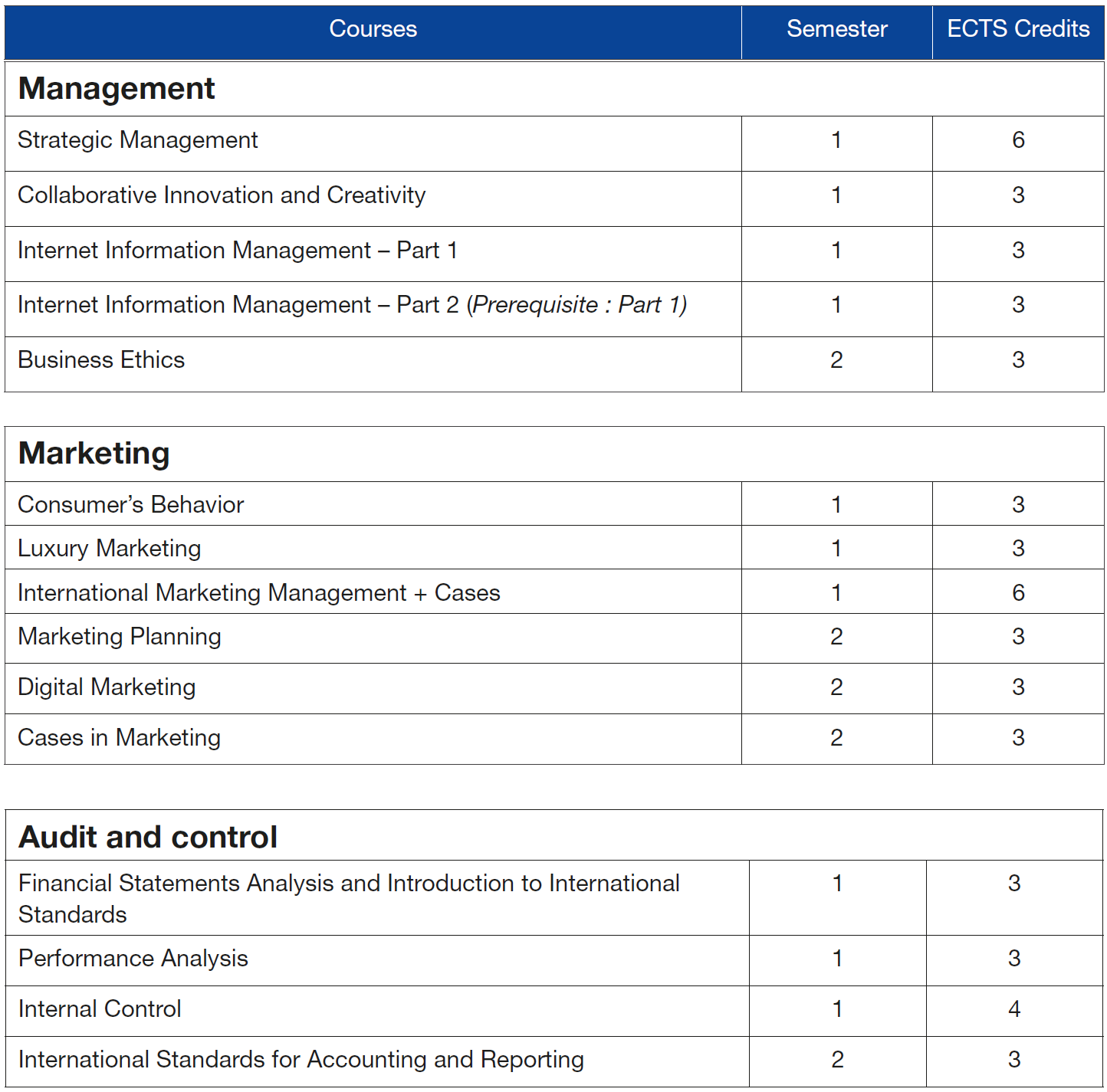This screenshot has height=1092, width=1107.
Task: Click 'Financial Statements Analysis and Introduction' course text
Action: click(349, 899)
